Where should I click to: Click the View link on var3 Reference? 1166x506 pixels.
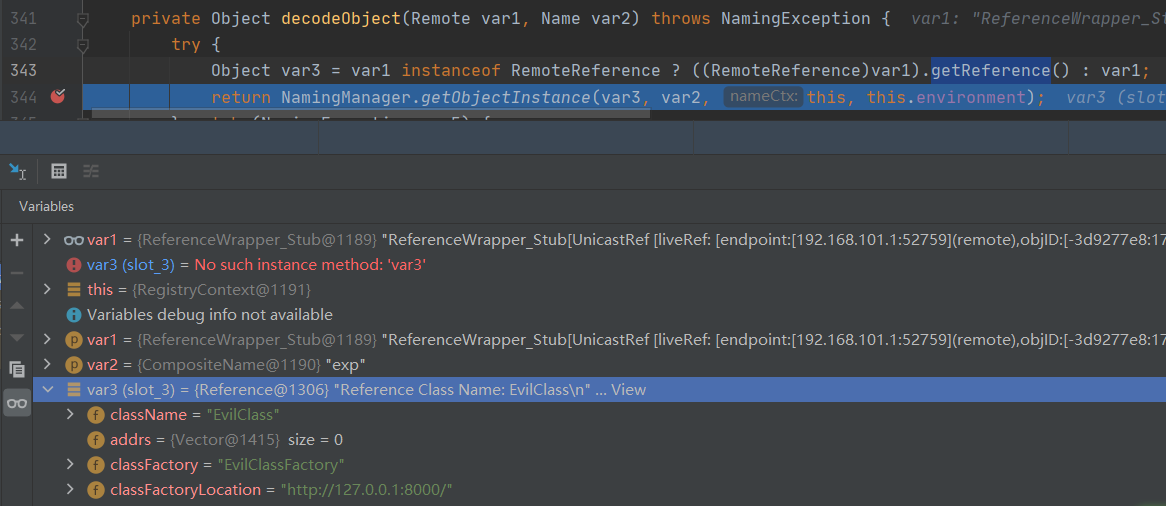[x=628, y=390]
